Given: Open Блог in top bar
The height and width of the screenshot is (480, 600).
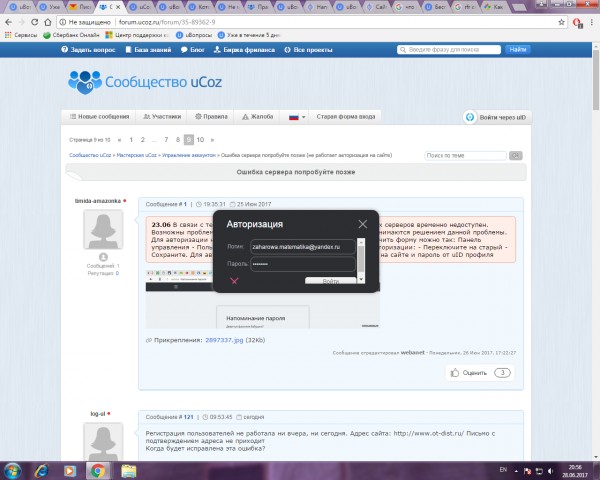Looking at the screenshot, I should point(192,50).
